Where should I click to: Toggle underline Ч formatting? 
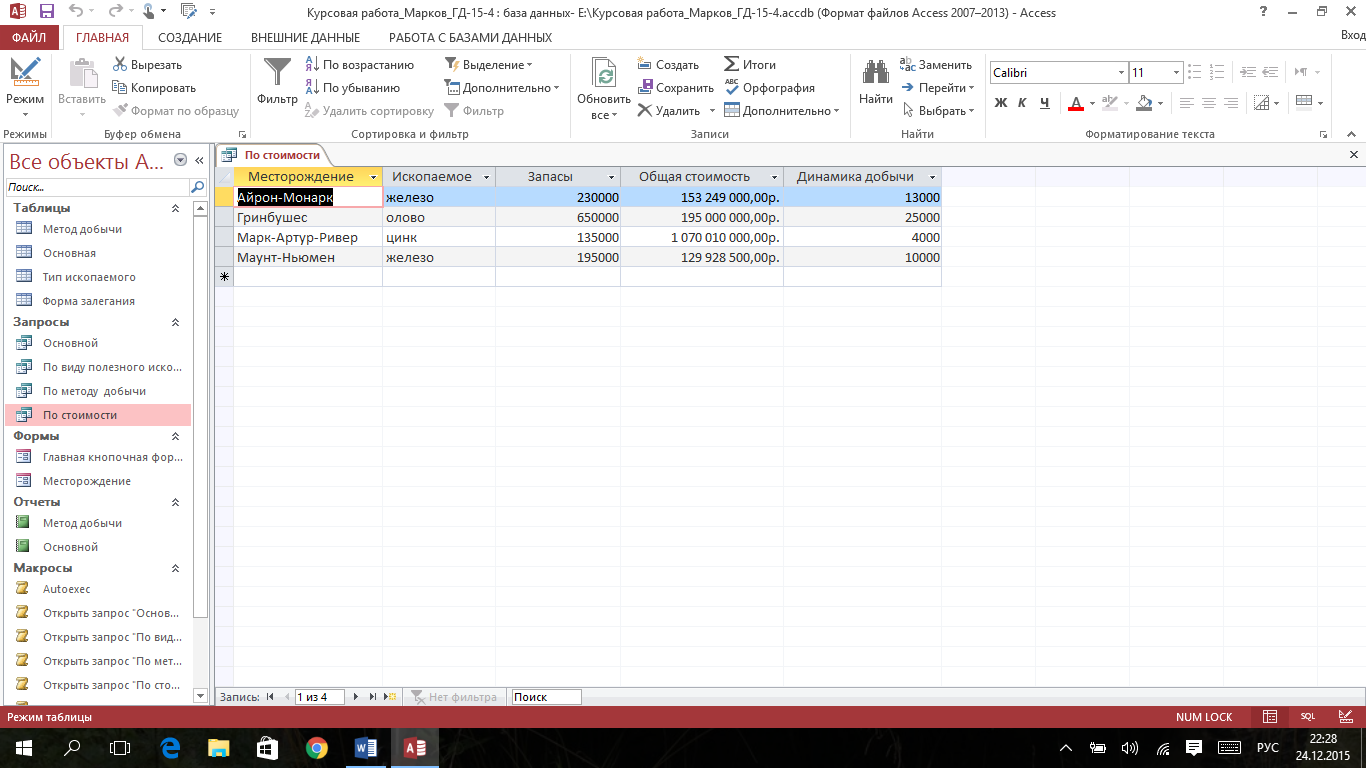point(1044,103)
